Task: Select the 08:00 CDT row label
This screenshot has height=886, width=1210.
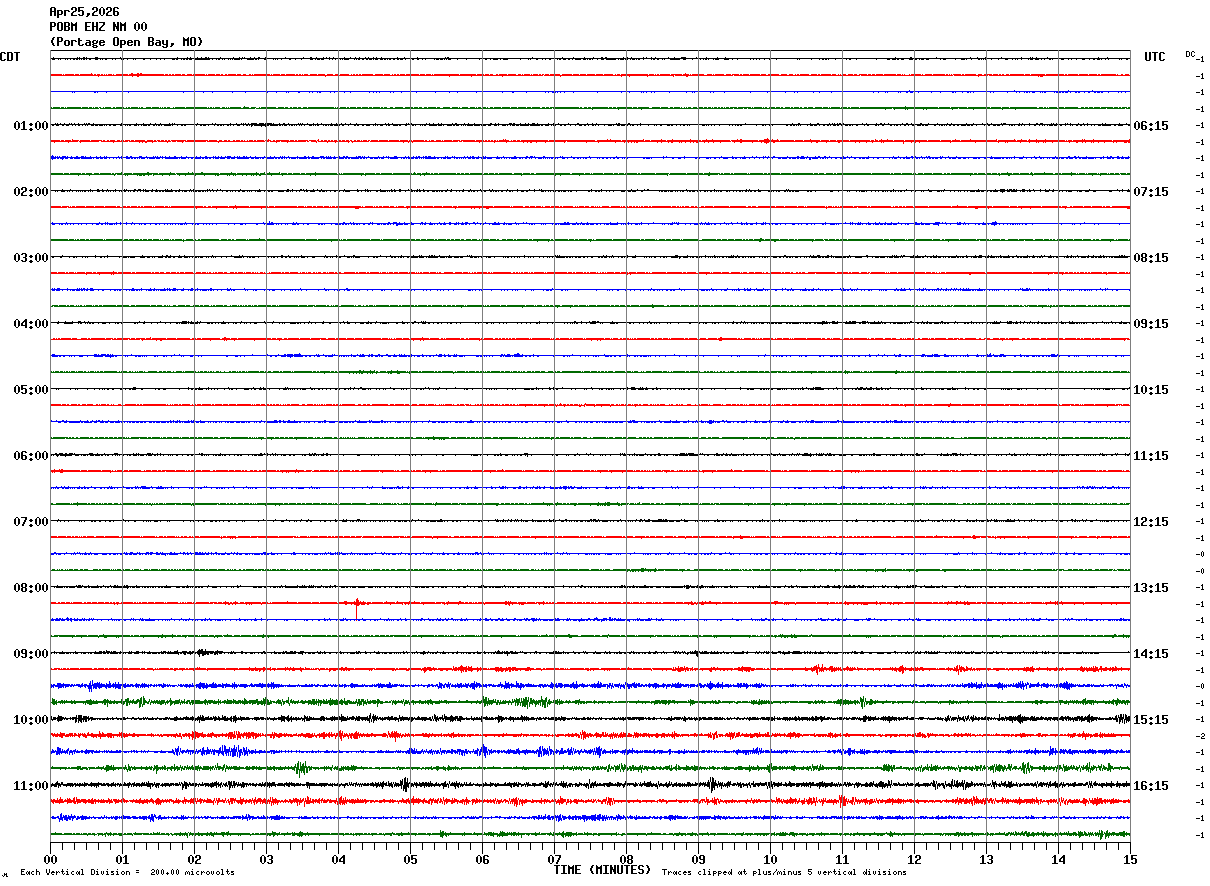Action: click(31, 588)
